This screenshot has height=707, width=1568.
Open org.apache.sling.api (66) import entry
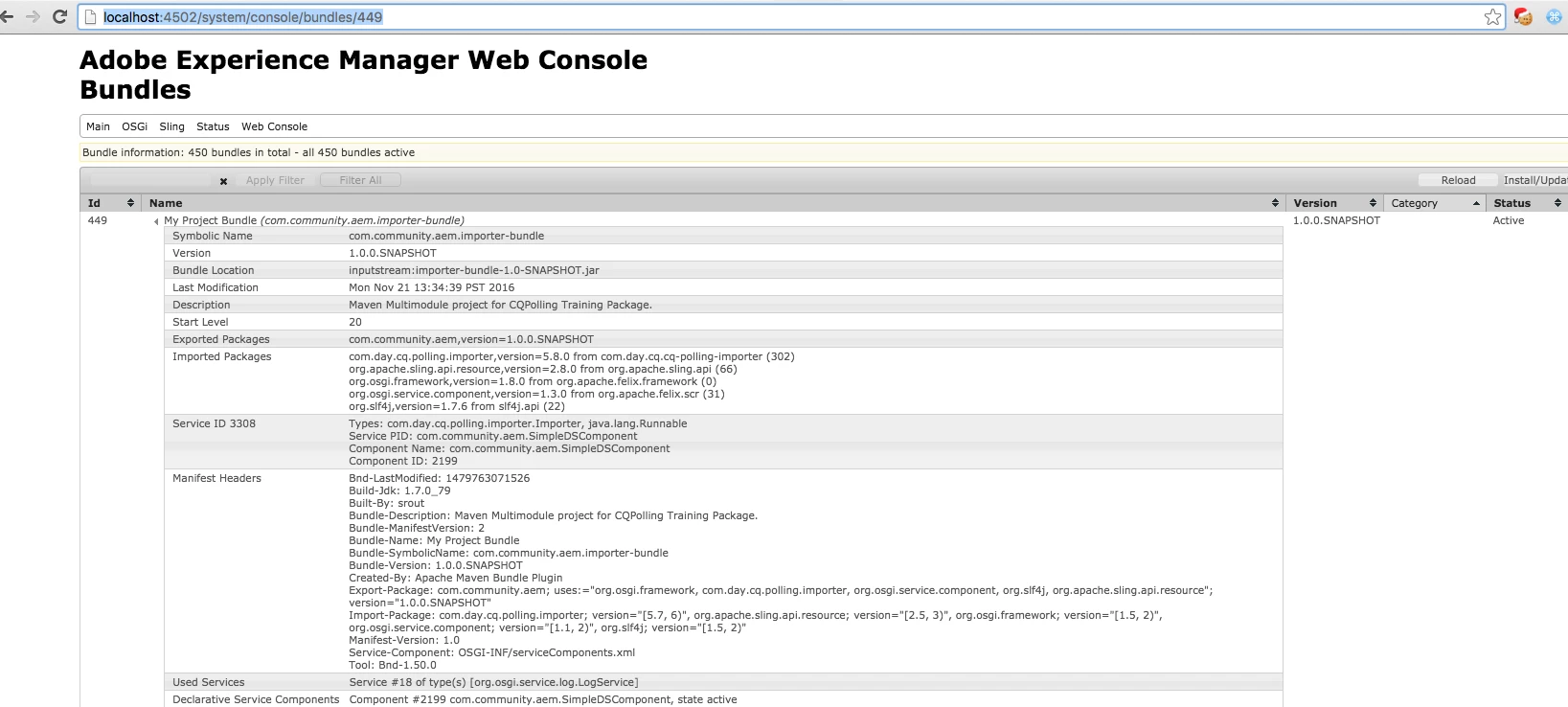coord(543,369)
